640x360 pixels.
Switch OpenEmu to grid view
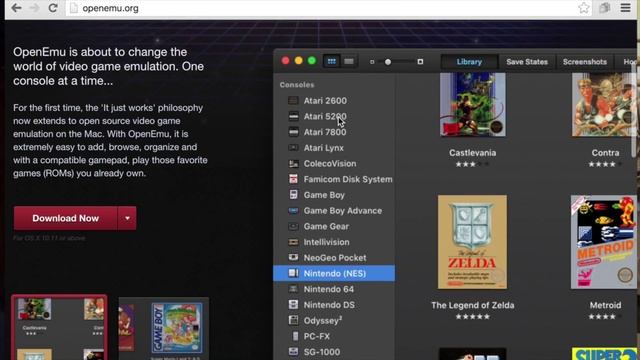pyautogui.click(x=331, y=61)
